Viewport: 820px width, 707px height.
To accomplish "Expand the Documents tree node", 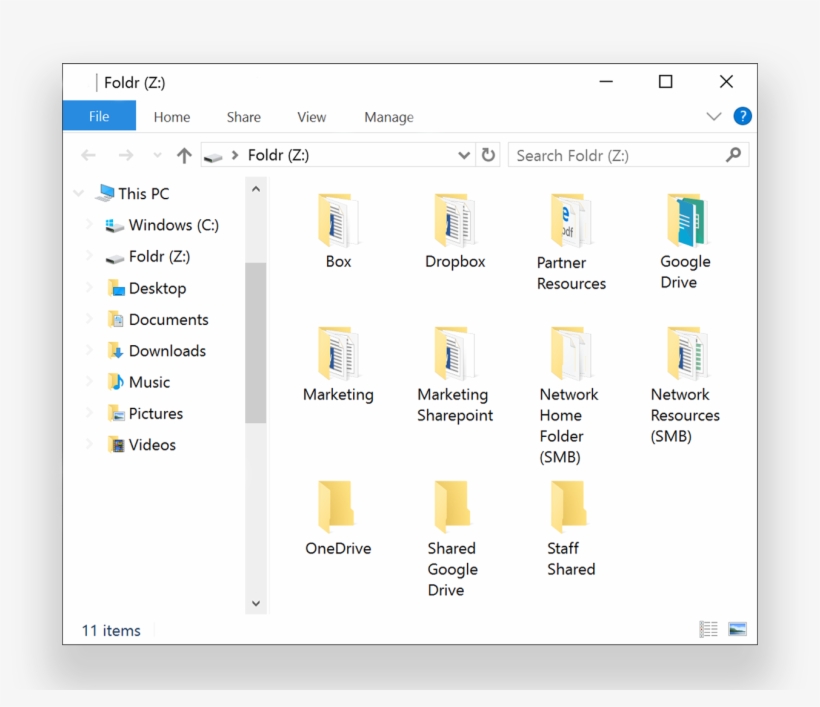I will 89,320.
